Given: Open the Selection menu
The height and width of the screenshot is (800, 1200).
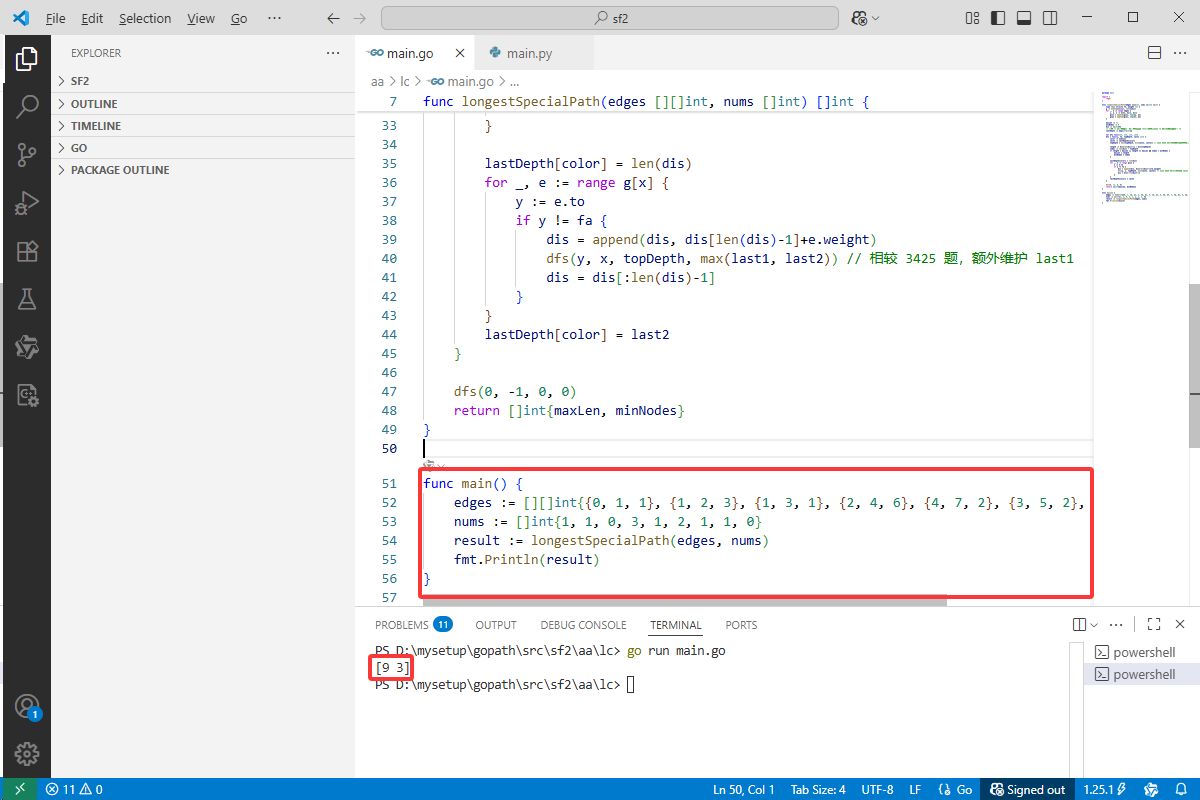Looking at the screenshot, I should (x=145, y=18).
